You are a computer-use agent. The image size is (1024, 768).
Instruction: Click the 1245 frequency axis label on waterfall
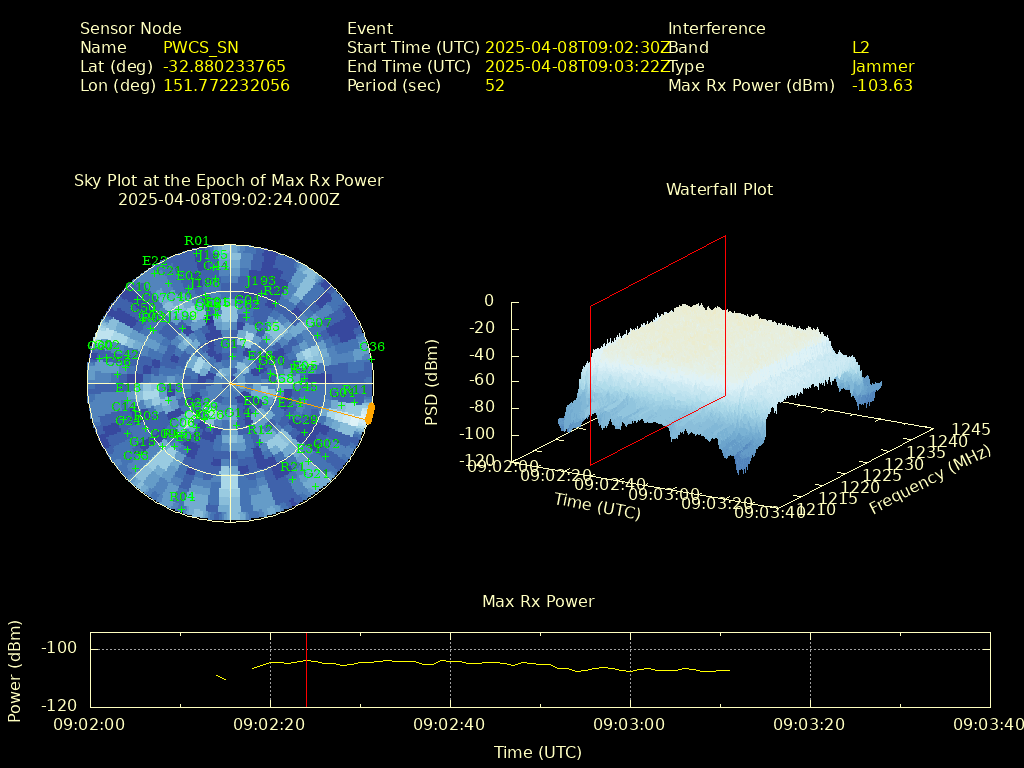971,429
